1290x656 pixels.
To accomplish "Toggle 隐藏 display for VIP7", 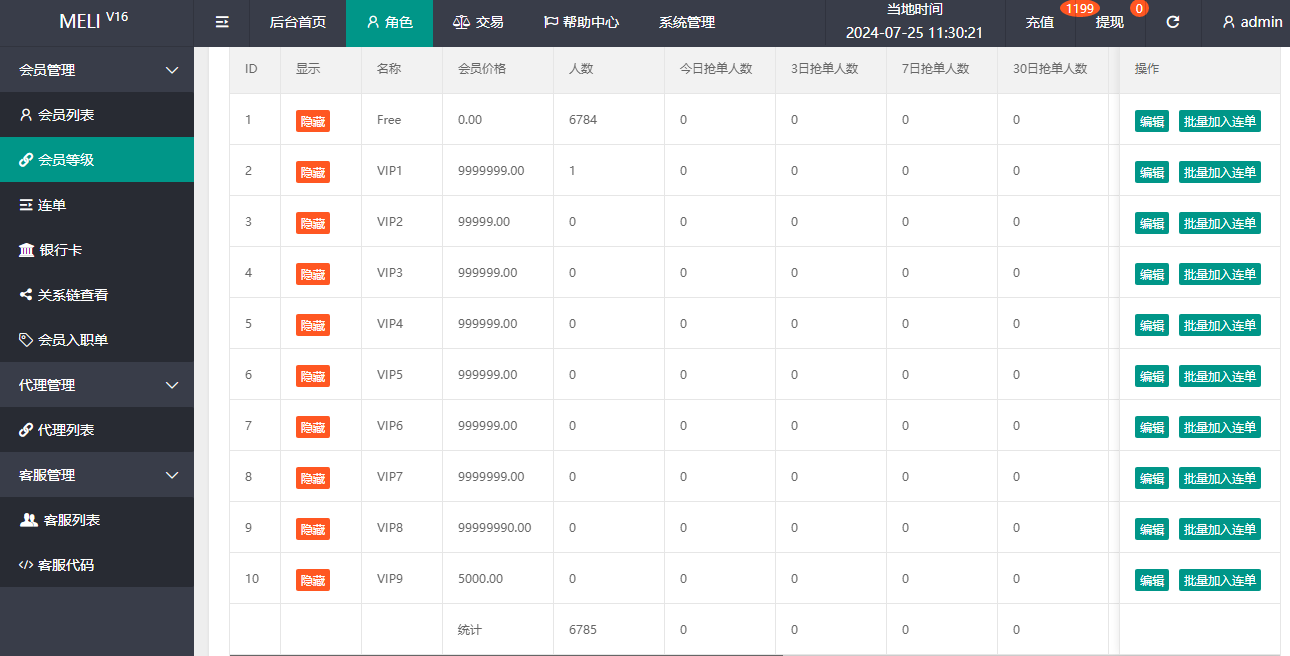I will coord(313,478).
